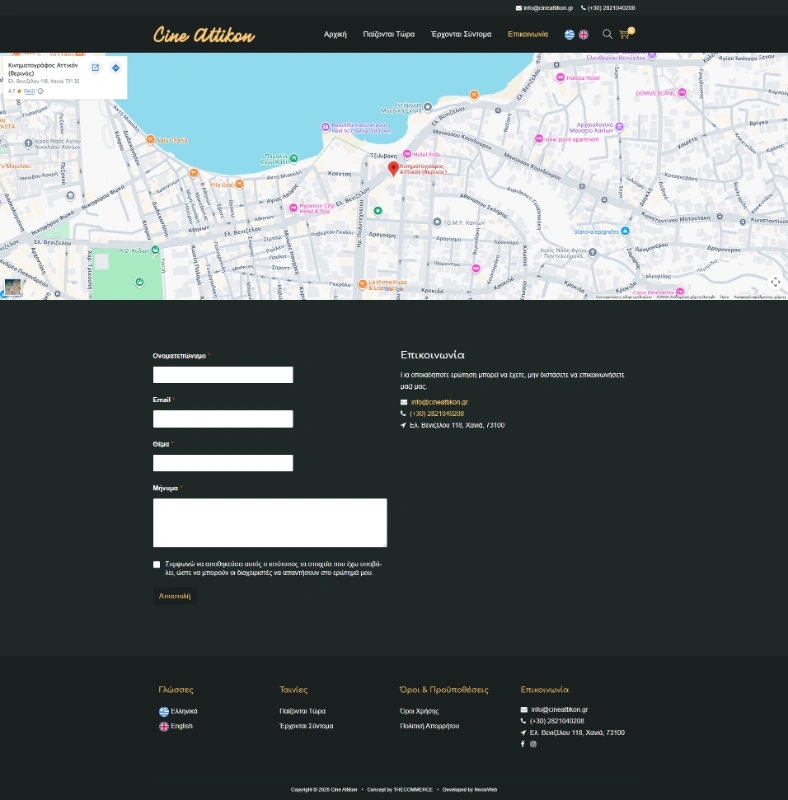Select Επικοινωνία in top menu

click(528, 34)
